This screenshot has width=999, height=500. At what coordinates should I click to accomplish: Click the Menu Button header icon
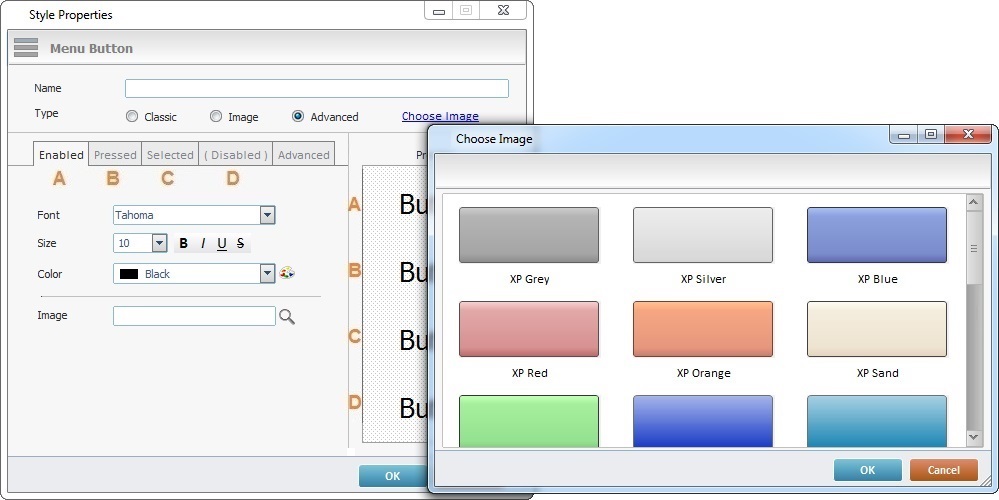[x=26, y=48]
